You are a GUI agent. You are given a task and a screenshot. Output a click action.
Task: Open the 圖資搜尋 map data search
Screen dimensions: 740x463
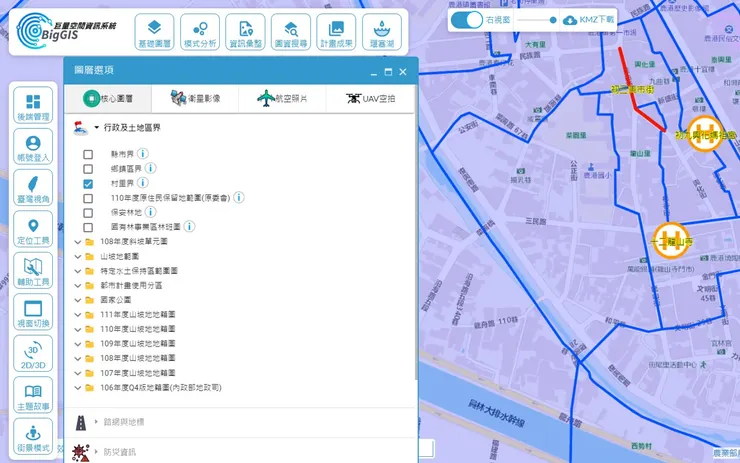(291, 32)
